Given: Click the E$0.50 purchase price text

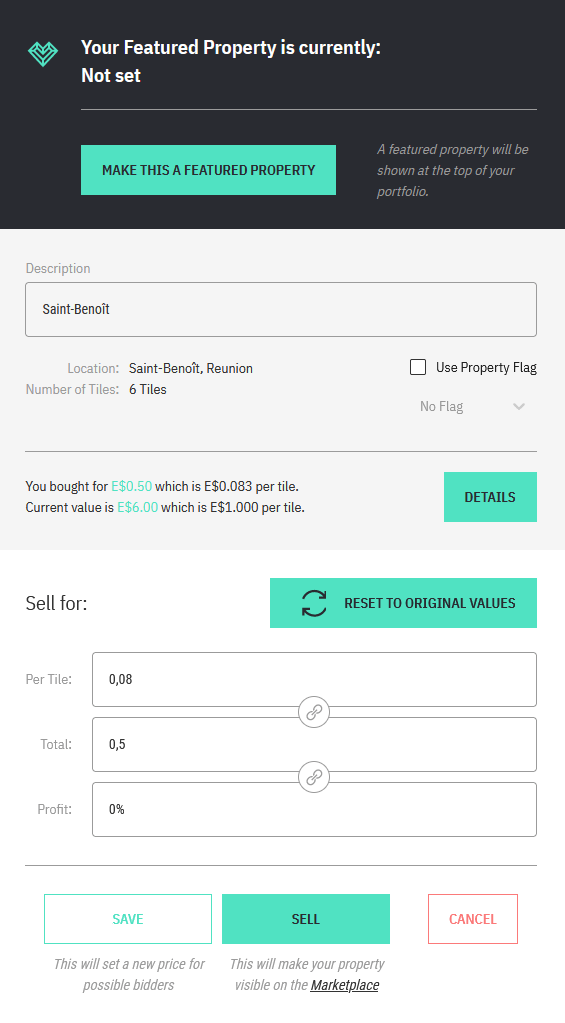Looking at the screenshot, I should pos(131,486).
